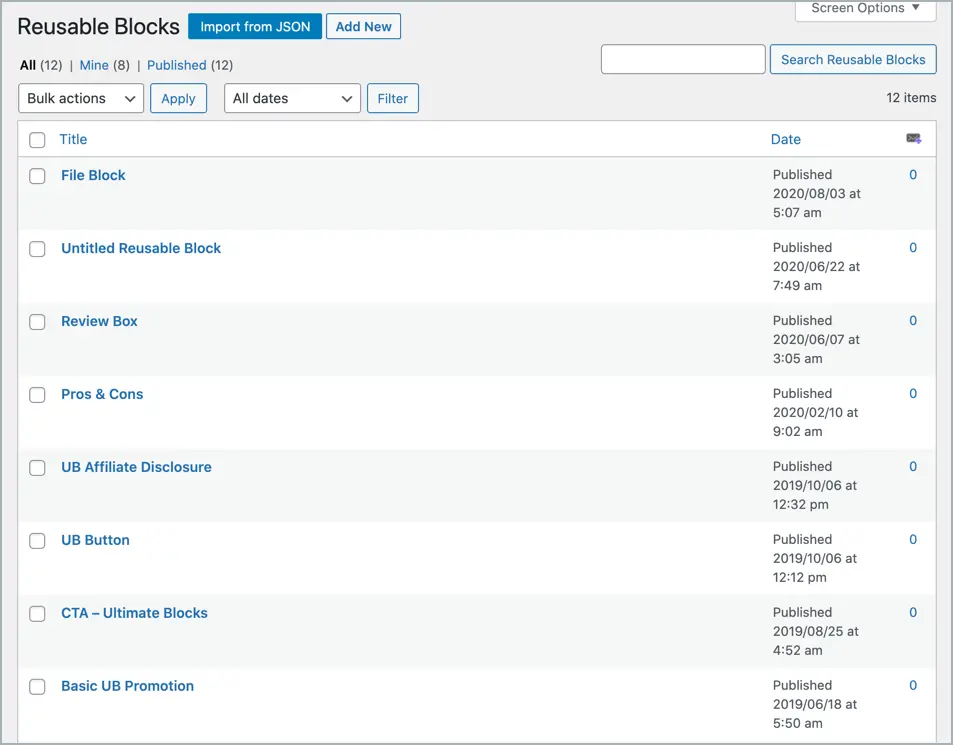Open the Pros & Cons block
This screenshot has width=953, height=745.
[x=102, y=394]
